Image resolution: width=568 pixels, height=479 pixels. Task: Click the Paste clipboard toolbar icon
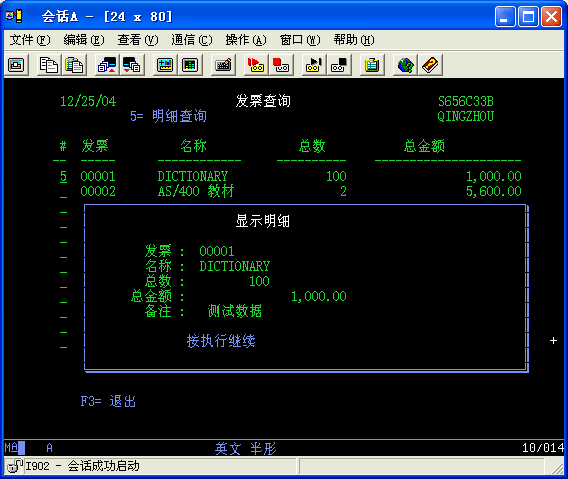(74, 65)
